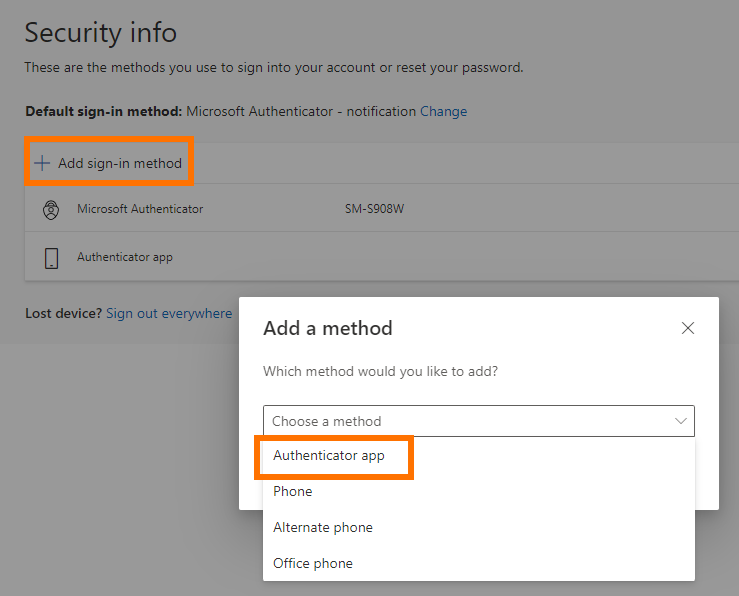Select Authenticator app from the dropdown list
739x596 pixels.
pyautogui.click(x=329, y=456)
